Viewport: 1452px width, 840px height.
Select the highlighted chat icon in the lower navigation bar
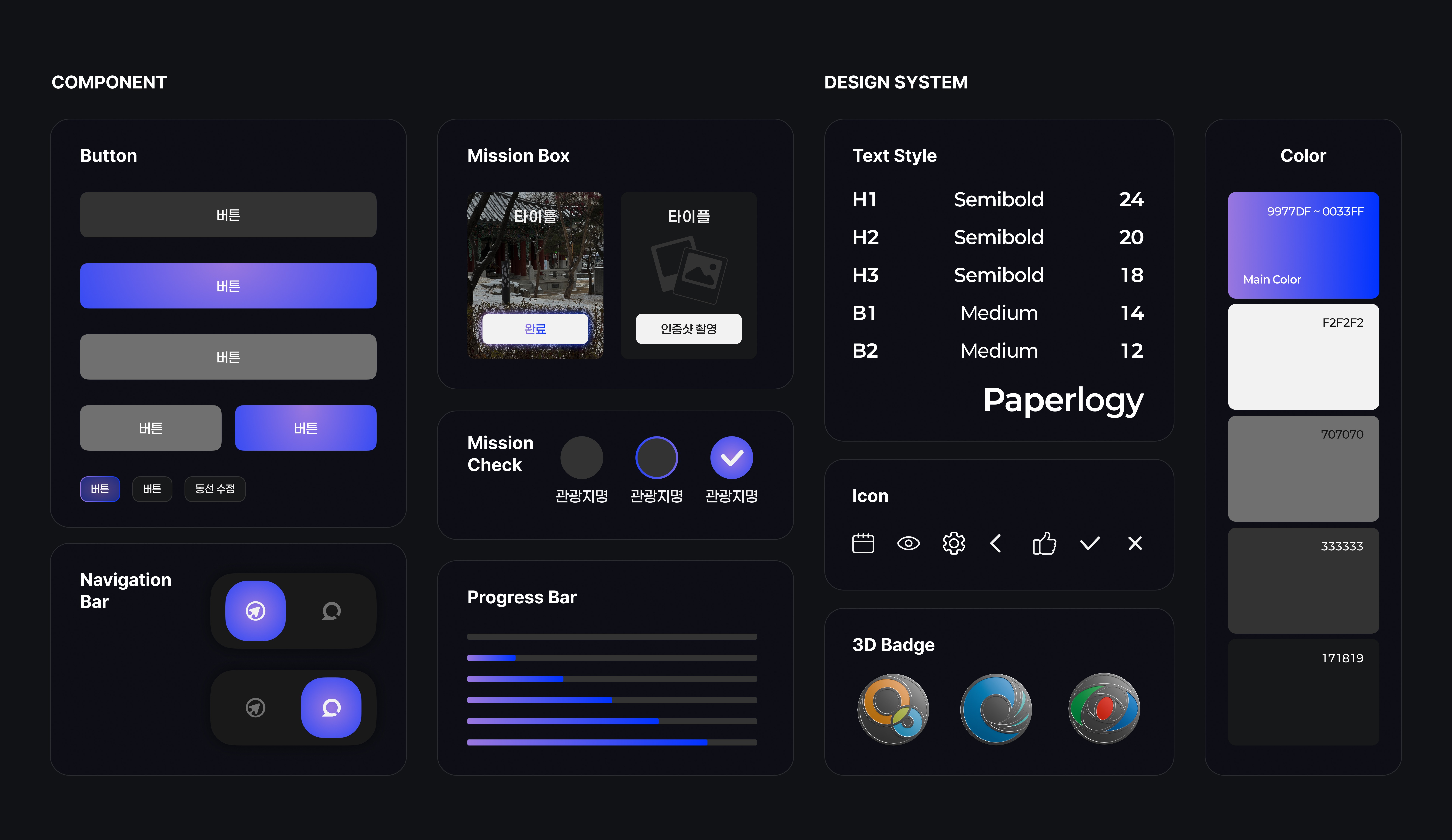tap(331, 707)
